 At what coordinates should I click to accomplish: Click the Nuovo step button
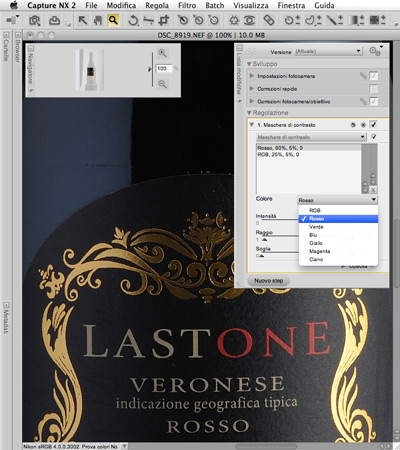(268, 281)
